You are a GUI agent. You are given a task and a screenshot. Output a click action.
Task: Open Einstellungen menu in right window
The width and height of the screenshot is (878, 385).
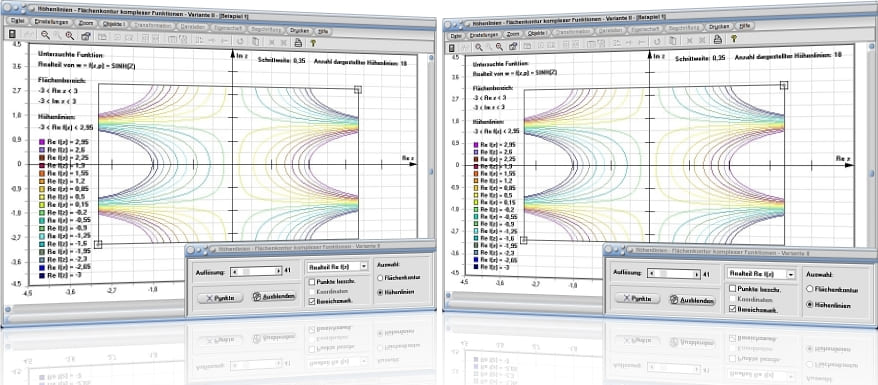[x=484, y=34]
